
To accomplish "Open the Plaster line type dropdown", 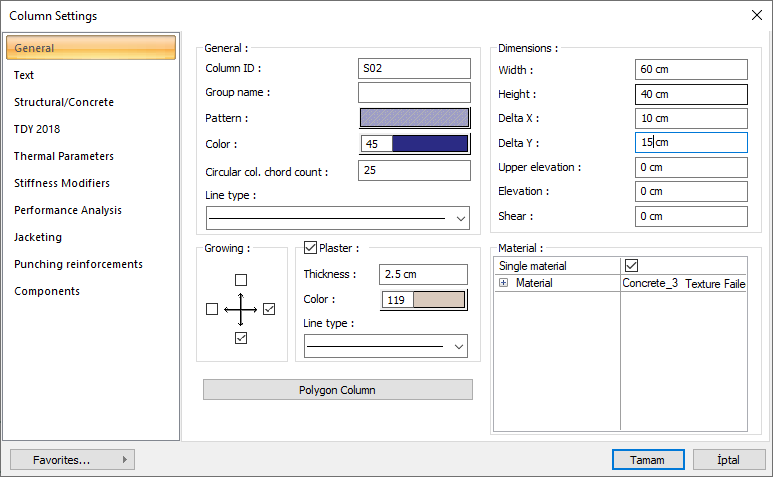I will 458,347.
